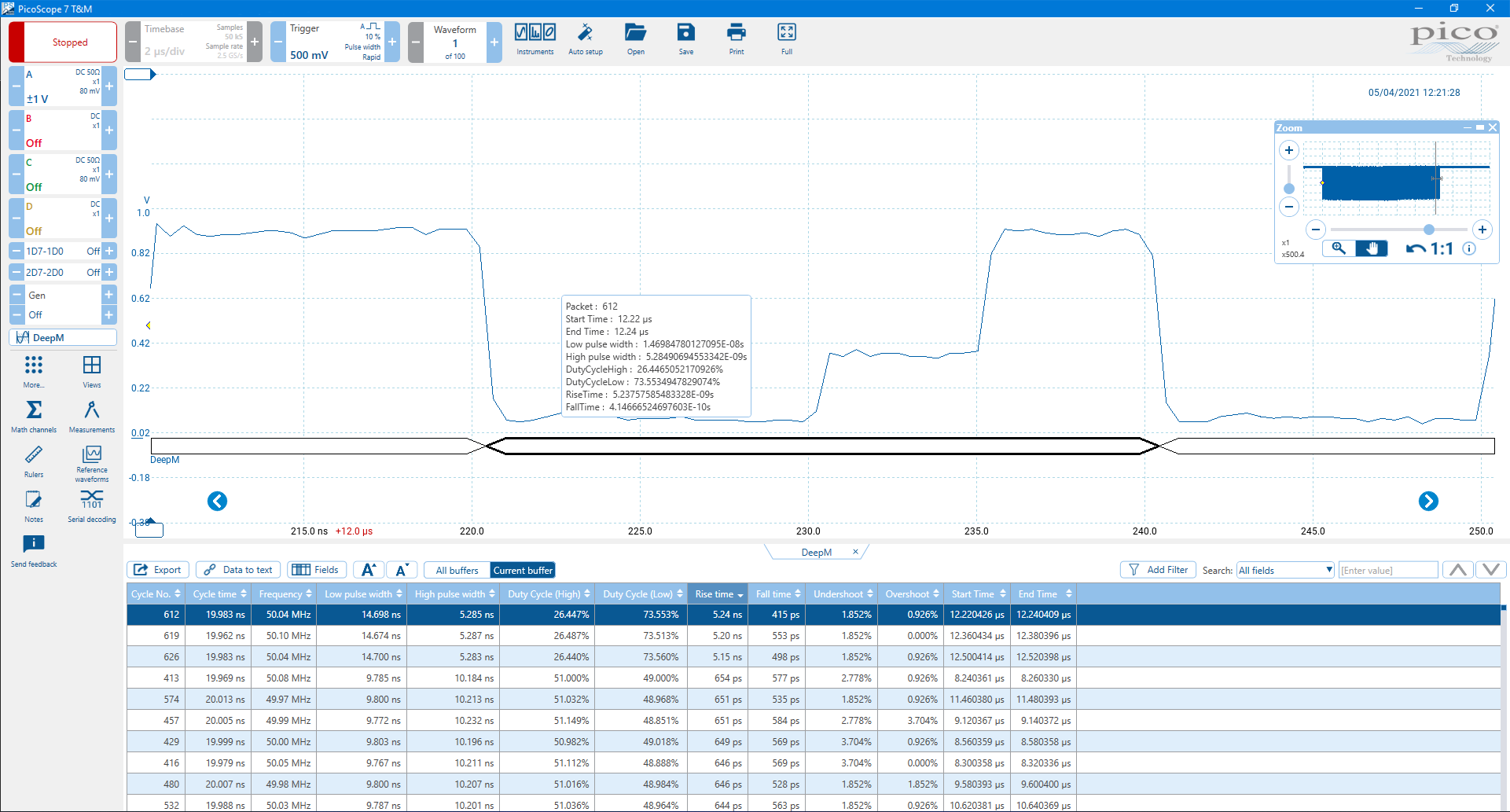The image size is (1510, 812).
Task: Open Serial decoding tool
Action: pos(91,505)
